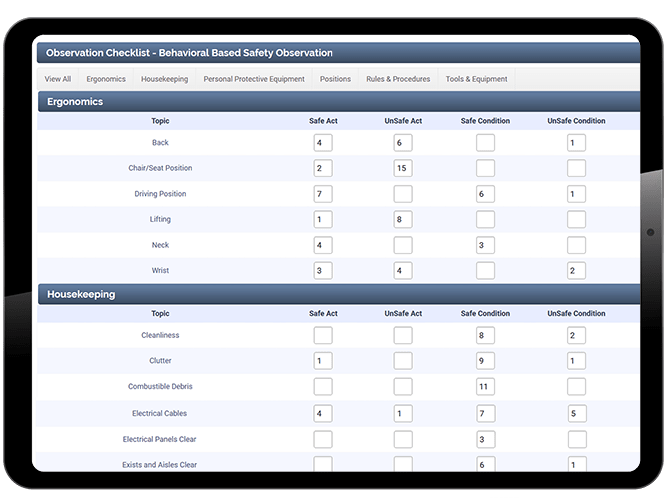This screenshot has height=498, width=664.
Task: Switch to the Positions tab
Action: [335, 79]
